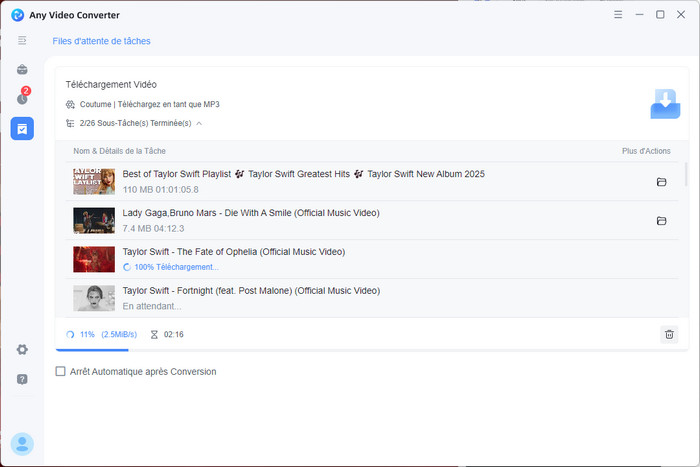Open output folder for Die With A Smile

[661, 221]
